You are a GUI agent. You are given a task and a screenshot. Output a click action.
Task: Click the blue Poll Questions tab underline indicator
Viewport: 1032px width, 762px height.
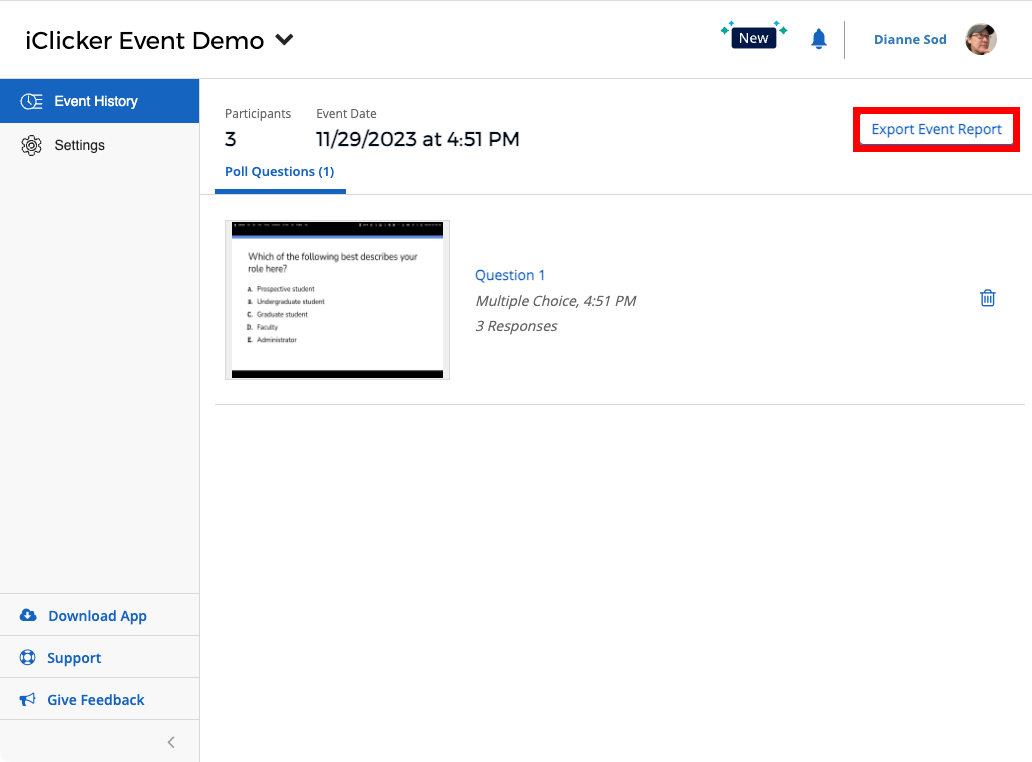point(280,190)
